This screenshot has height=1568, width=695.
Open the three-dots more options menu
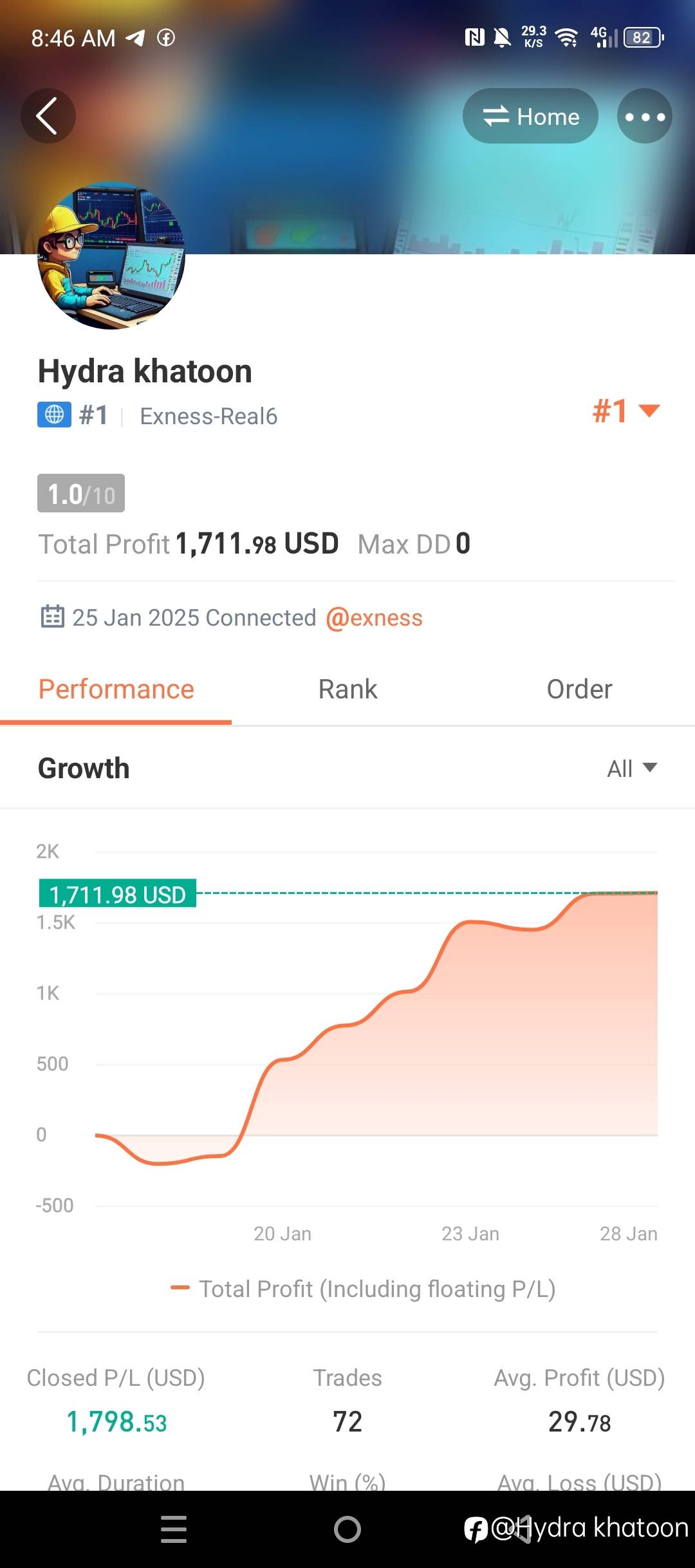point(644,117)
